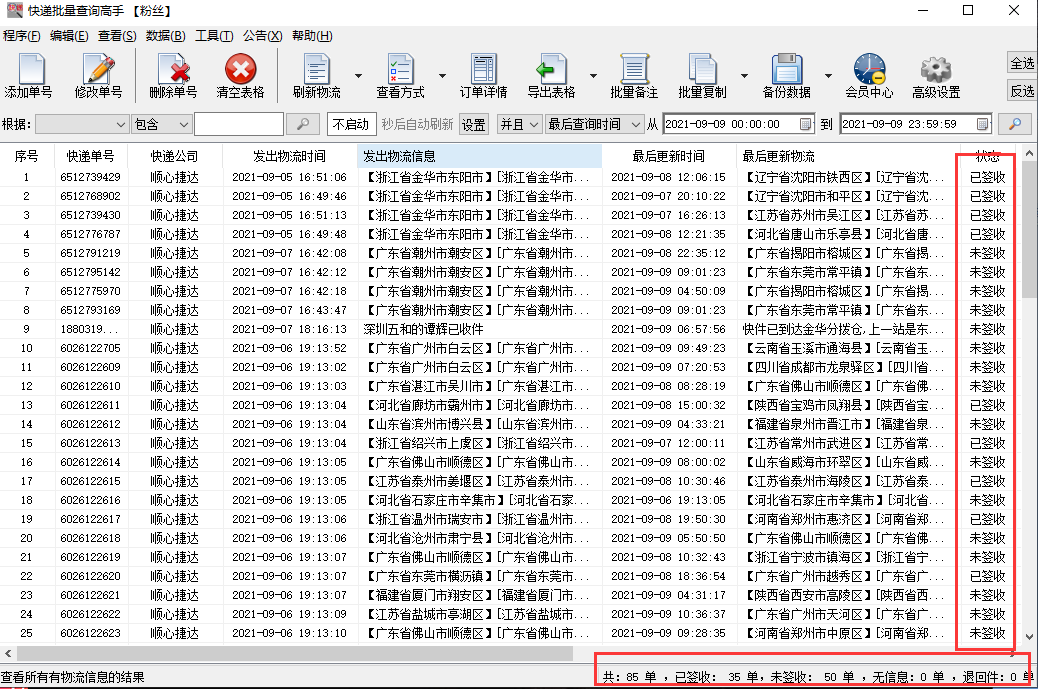Click the 会员中心 member center icon
1038x689 pixels.
867,75
